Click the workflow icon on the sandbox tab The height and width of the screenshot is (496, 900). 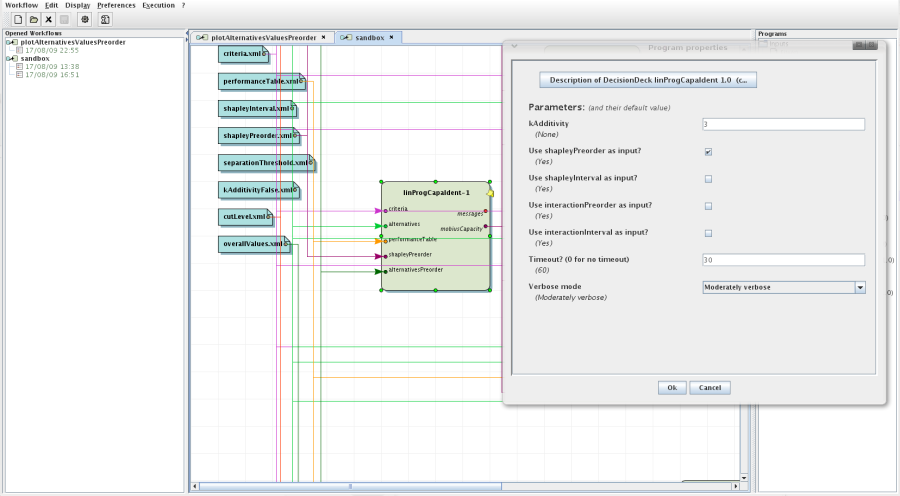[346, 37]
